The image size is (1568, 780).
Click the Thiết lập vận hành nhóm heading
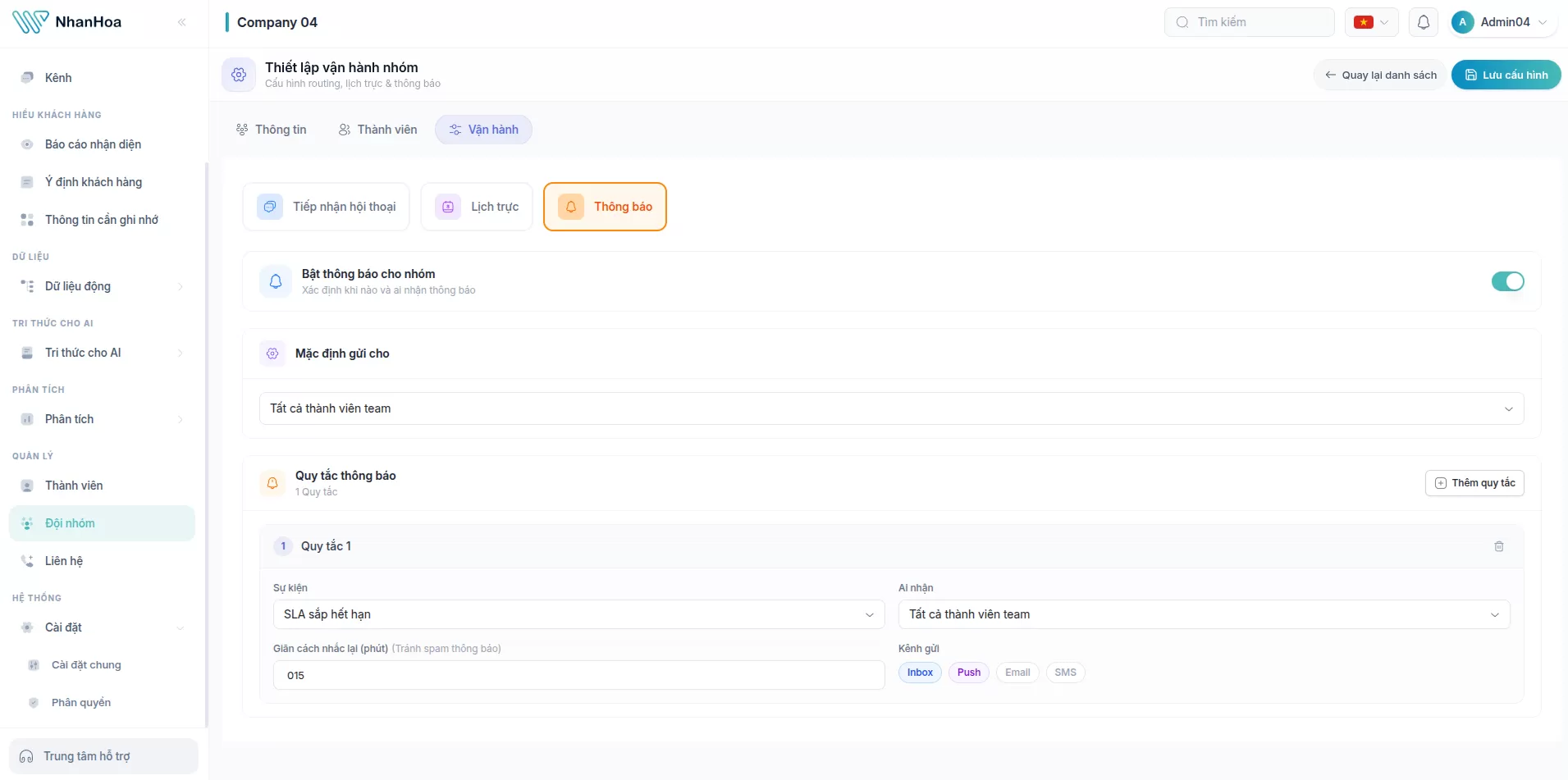[341, 67]
